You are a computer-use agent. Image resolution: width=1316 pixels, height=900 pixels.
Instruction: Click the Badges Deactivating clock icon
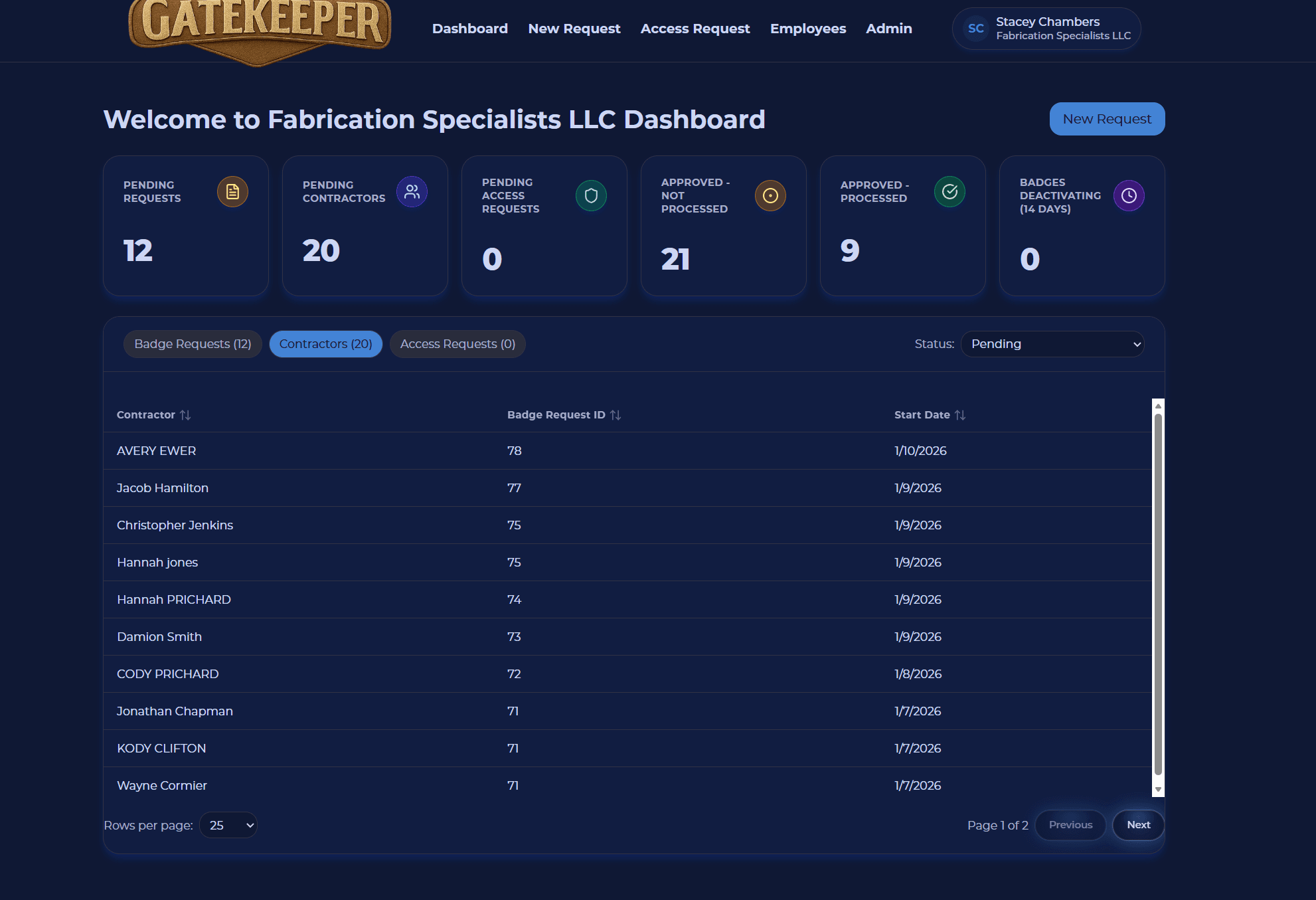pos(1129,196)
